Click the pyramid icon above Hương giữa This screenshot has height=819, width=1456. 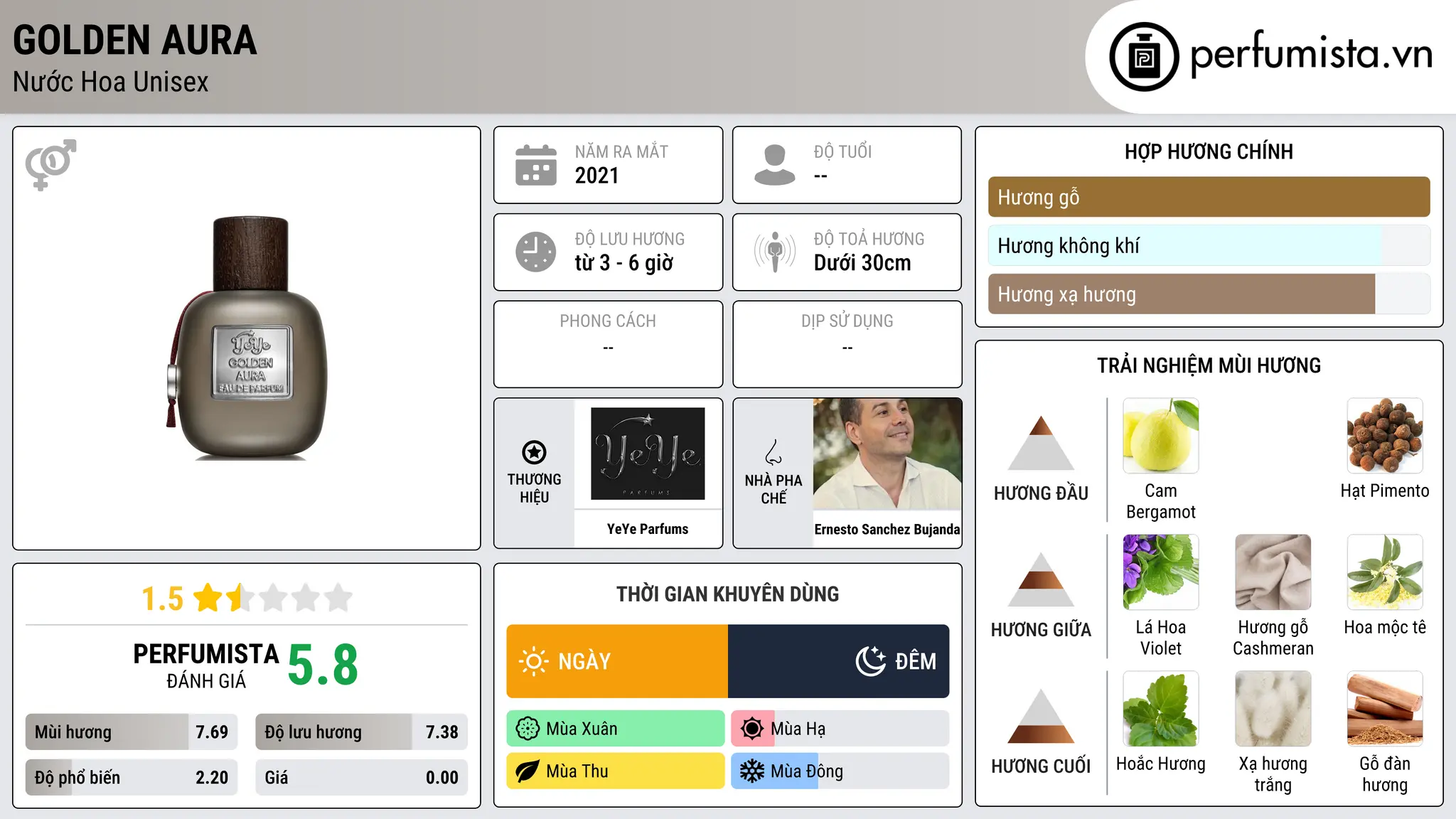(x=1041, y=579)
